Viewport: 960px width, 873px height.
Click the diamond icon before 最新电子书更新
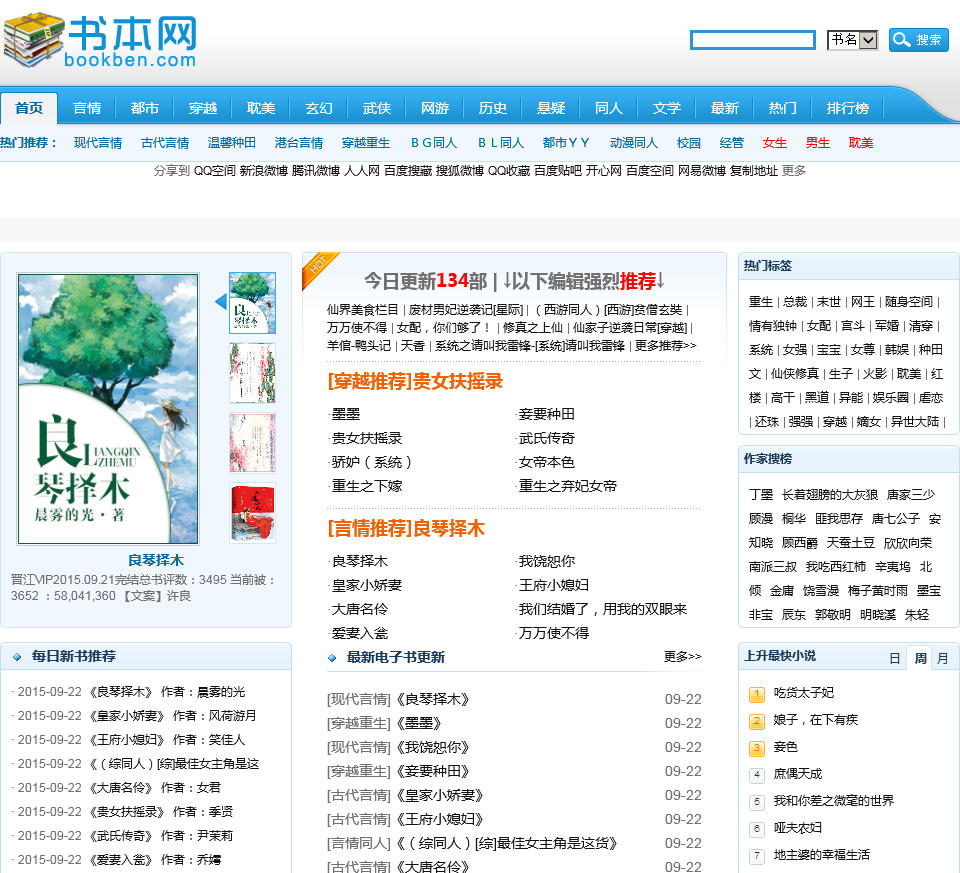[330, 656]
